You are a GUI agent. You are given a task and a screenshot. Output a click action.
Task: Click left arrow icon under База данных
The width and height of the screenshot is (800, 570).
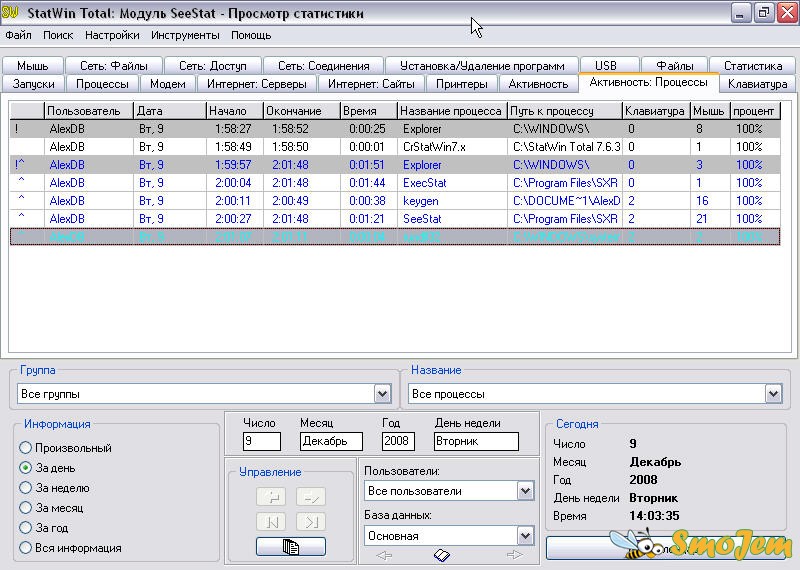[384, 555]
